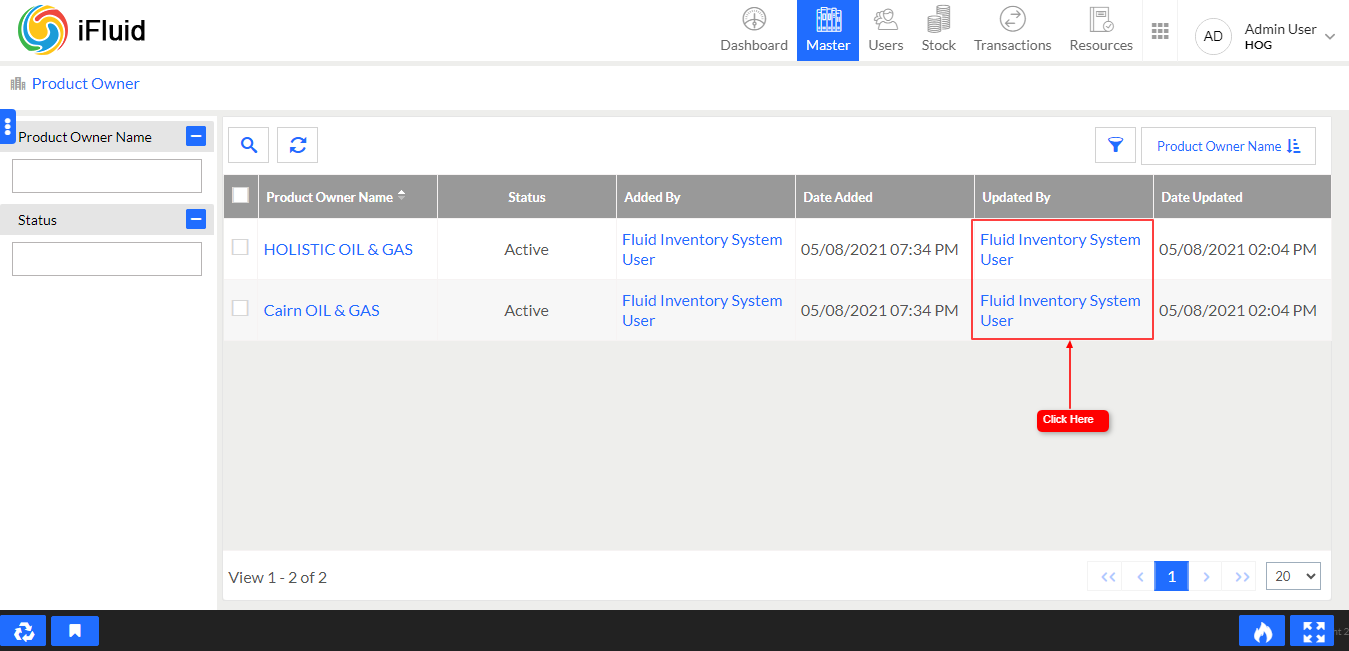The height and width of the screenshot is (651, 1349).
Task: Click the Added By column header
Action: pyautogui.click(x=706, y=197)
